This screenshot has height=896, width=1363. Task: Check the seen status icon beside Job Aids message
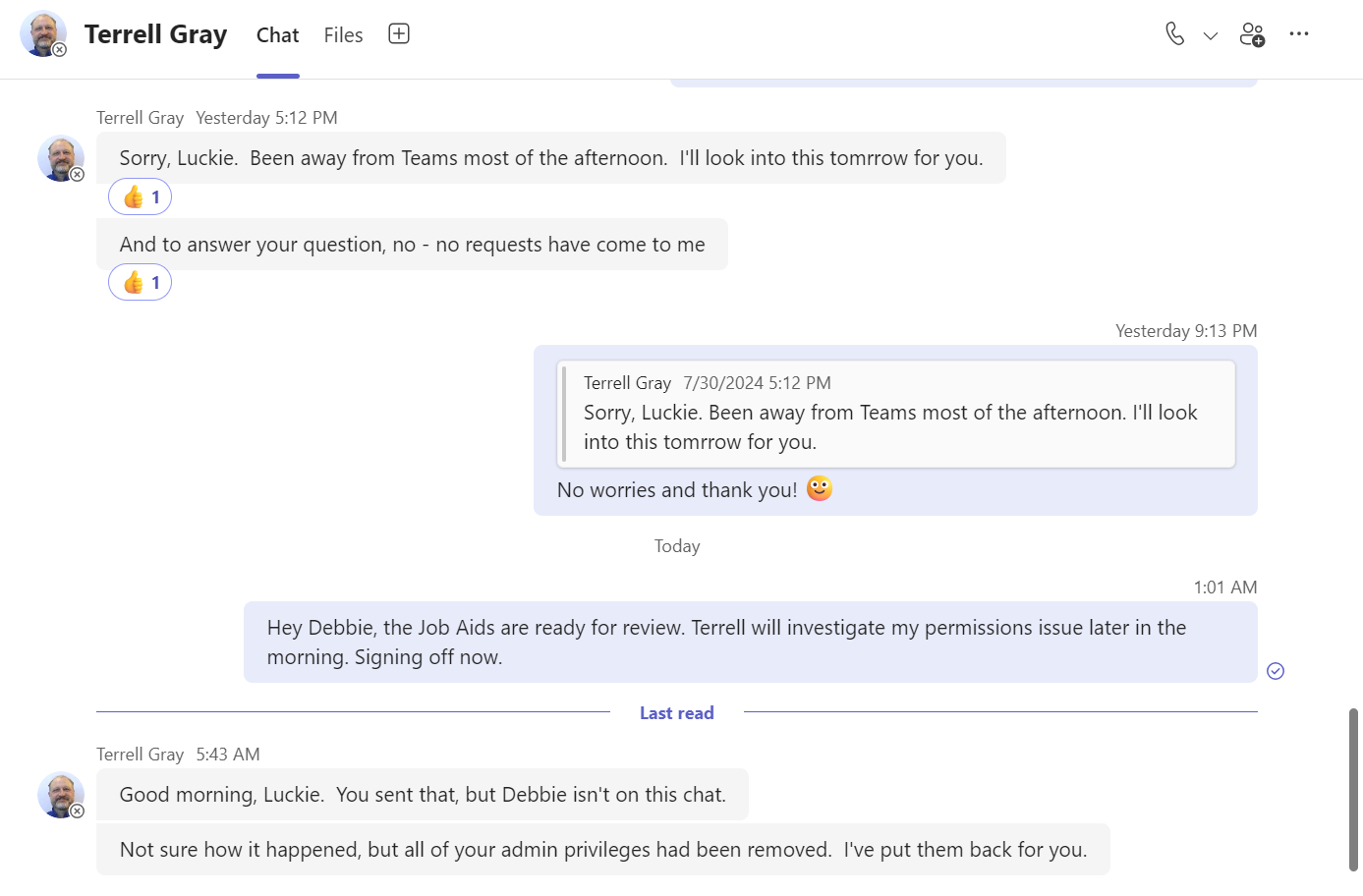pyautogui.click(x=1276, y=671)
